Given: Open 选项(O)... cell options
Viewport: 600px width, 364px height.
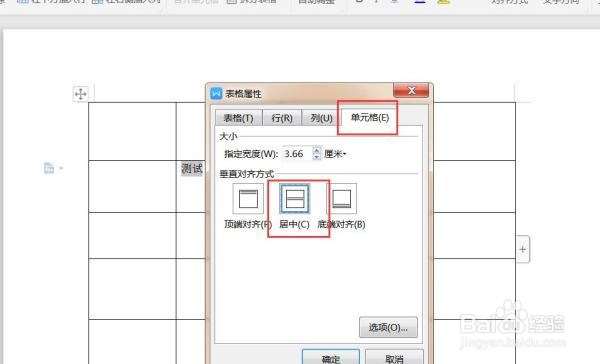Looking at the screenshot, I should tap(388, 327).
